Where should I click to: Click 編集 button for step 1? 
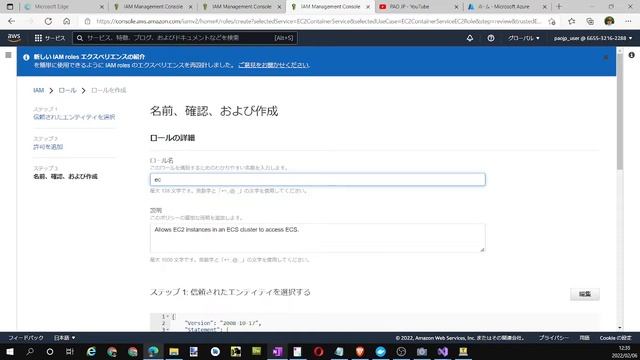click(x=585, y=294)
